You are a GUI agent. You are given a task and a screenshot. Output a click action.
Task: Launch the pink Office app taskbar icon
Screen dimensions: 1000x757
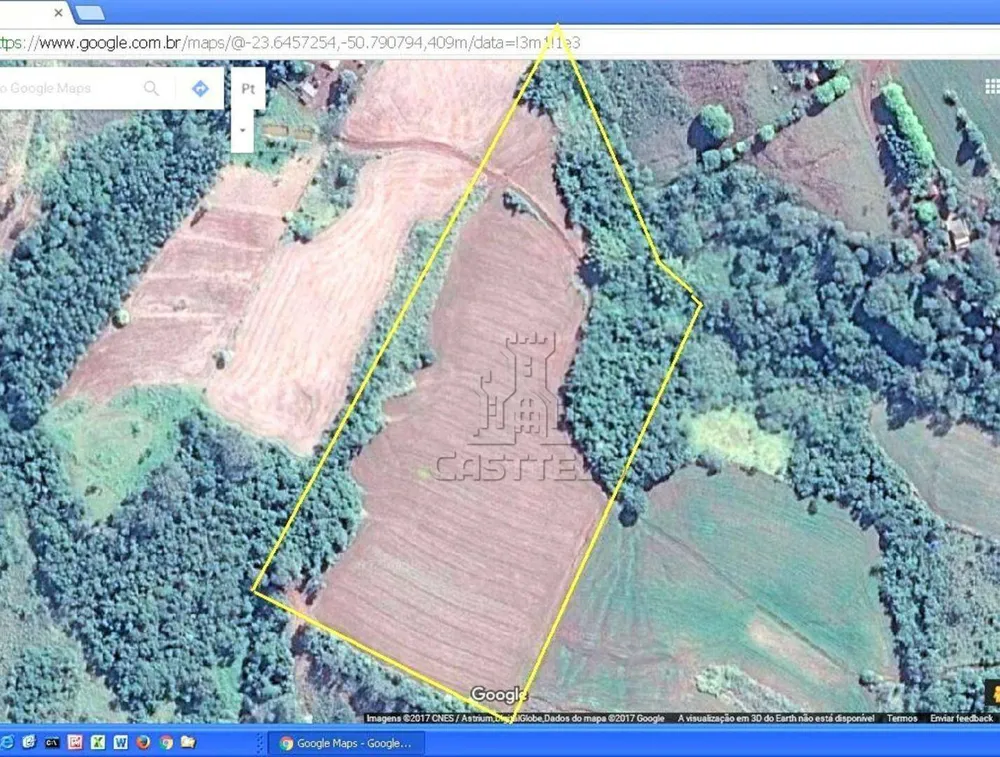[x=75, y=742]
